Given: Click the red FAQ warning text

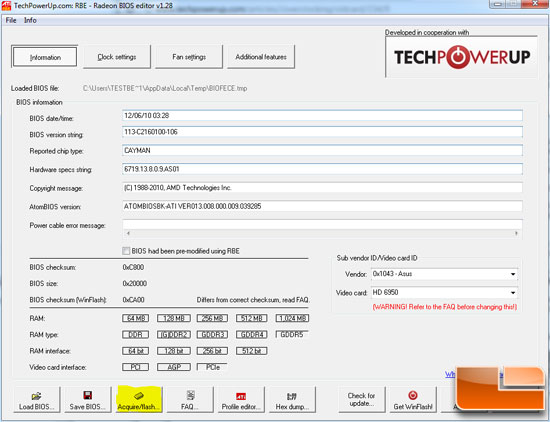Looking at the screenshot, I should click(444, 307).
